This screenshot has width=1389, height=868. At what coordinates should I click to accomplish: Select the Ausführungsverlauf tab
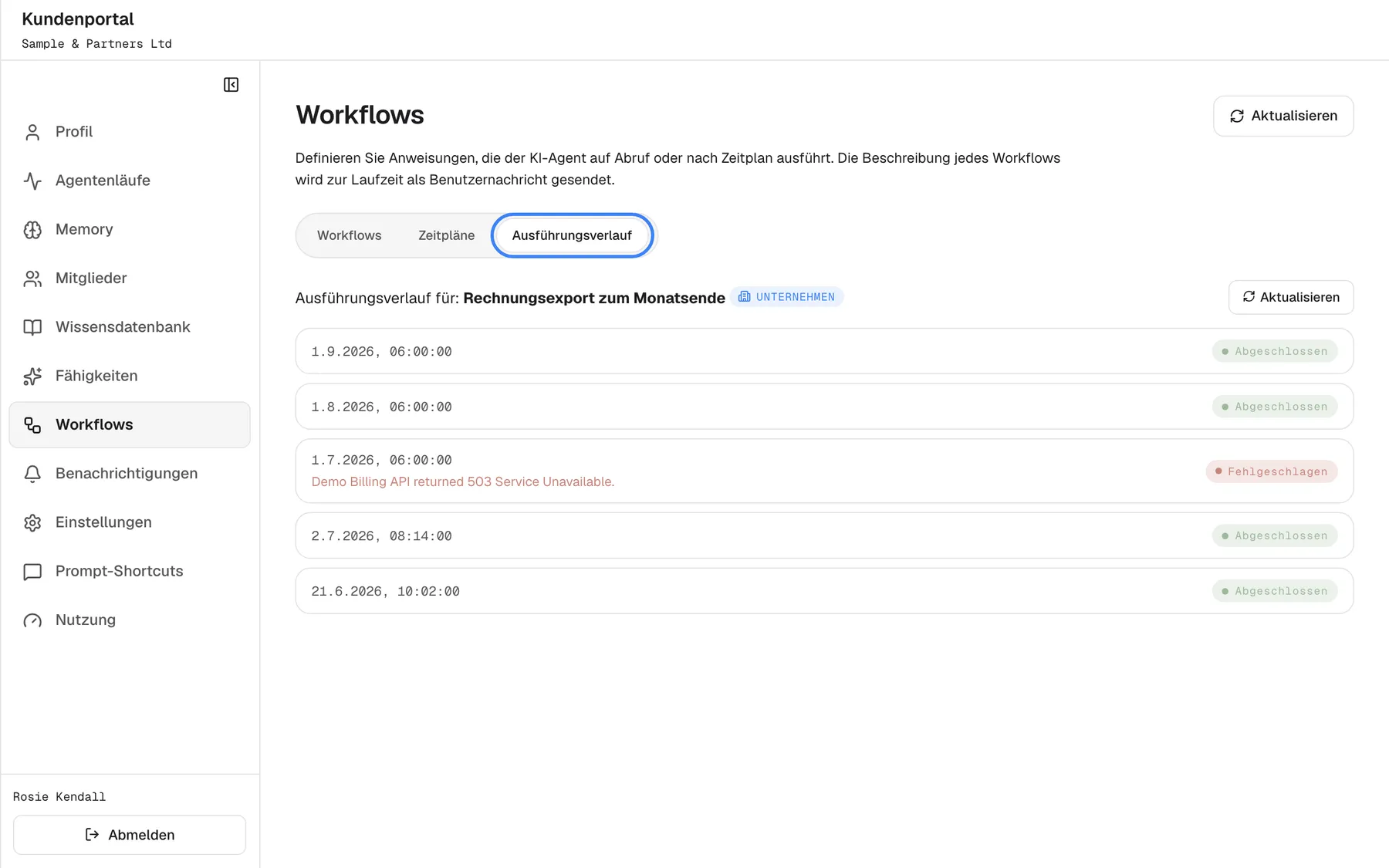572,235
